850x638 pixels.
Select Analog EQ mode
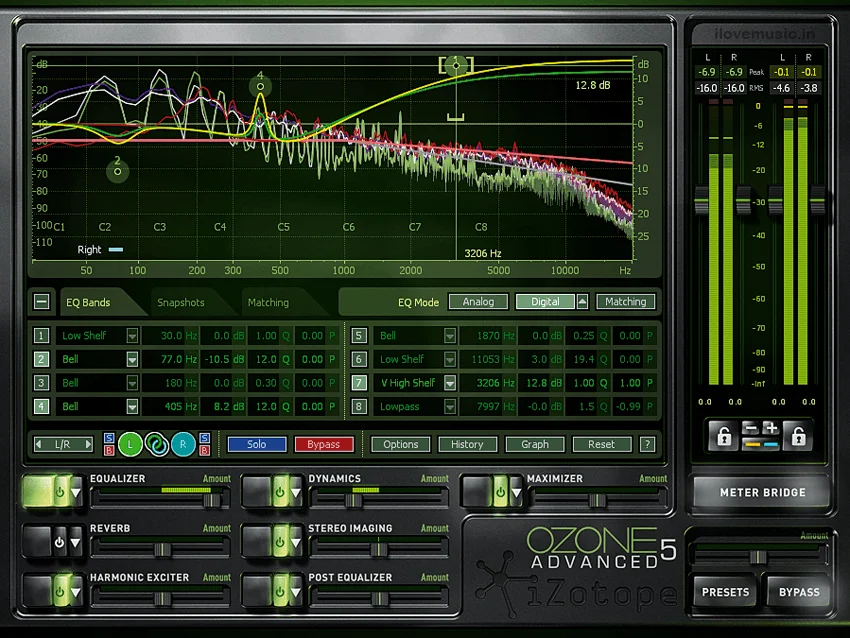coord(478,301)
